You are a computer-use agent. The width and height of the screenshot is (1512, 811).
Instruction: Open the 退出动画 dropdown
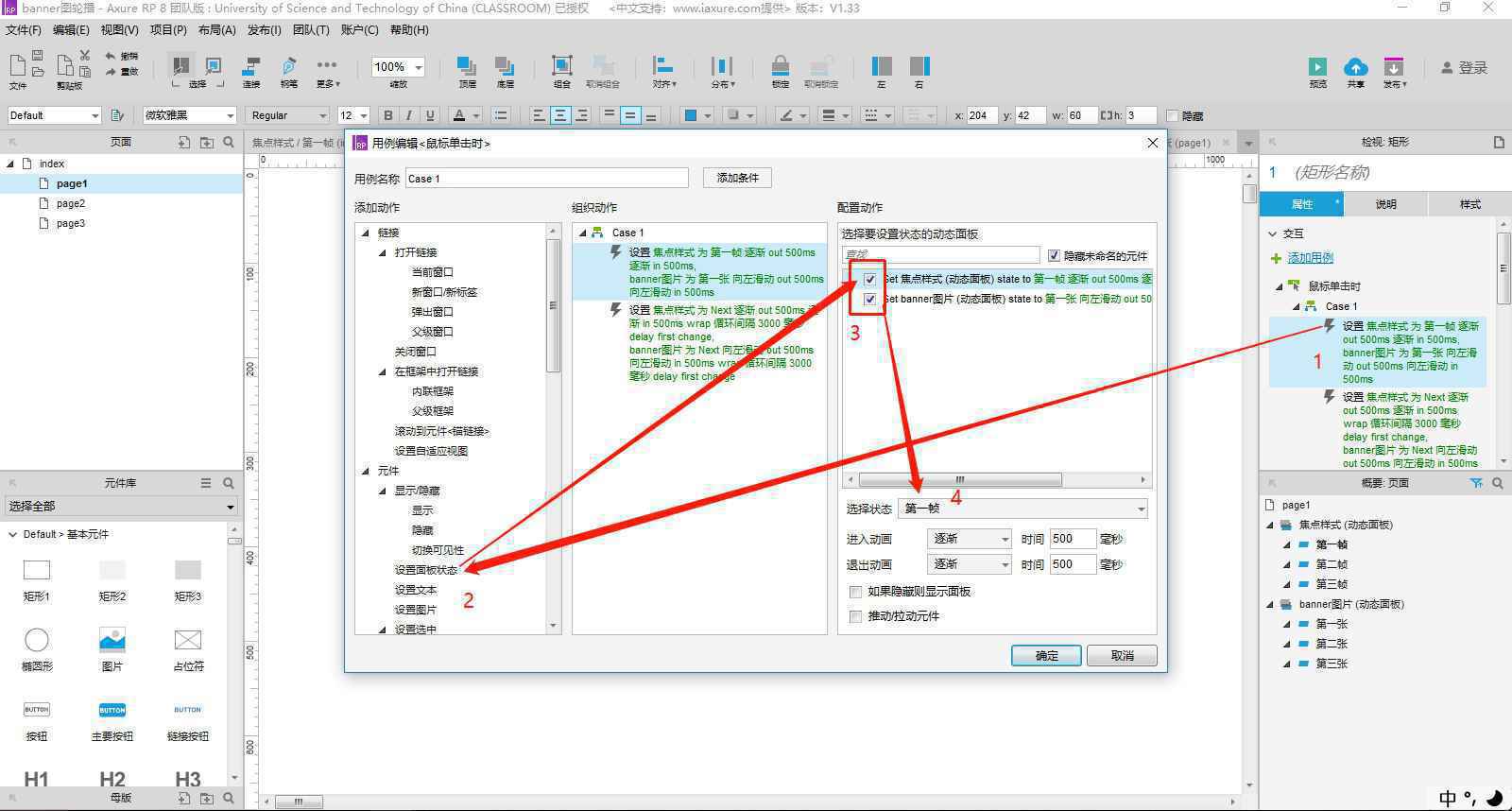[970, 564]
